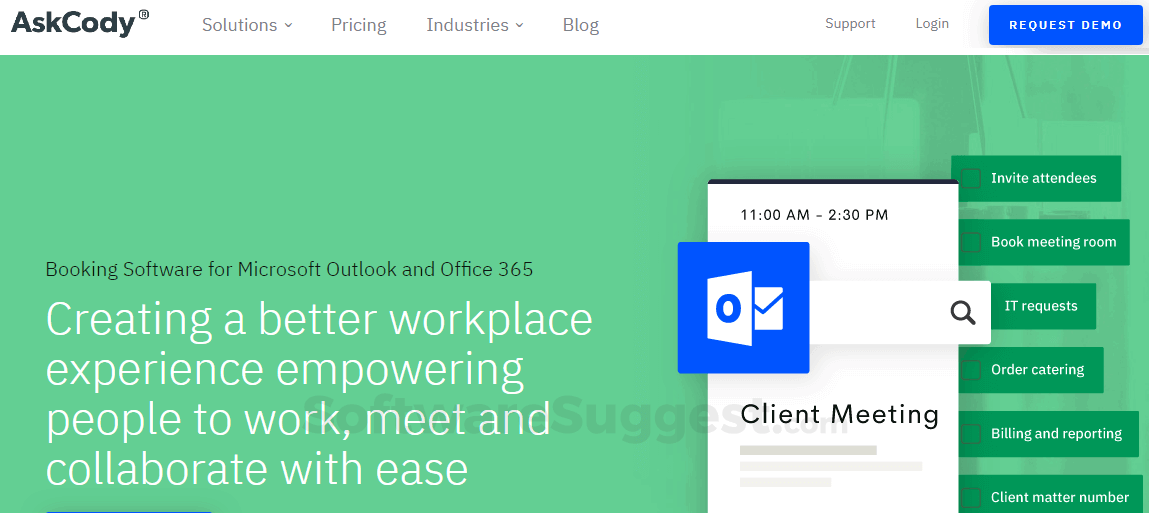Check the Client matter number checkbox
The width and height of the screenshot is (1149, 513).
(971, 497)
